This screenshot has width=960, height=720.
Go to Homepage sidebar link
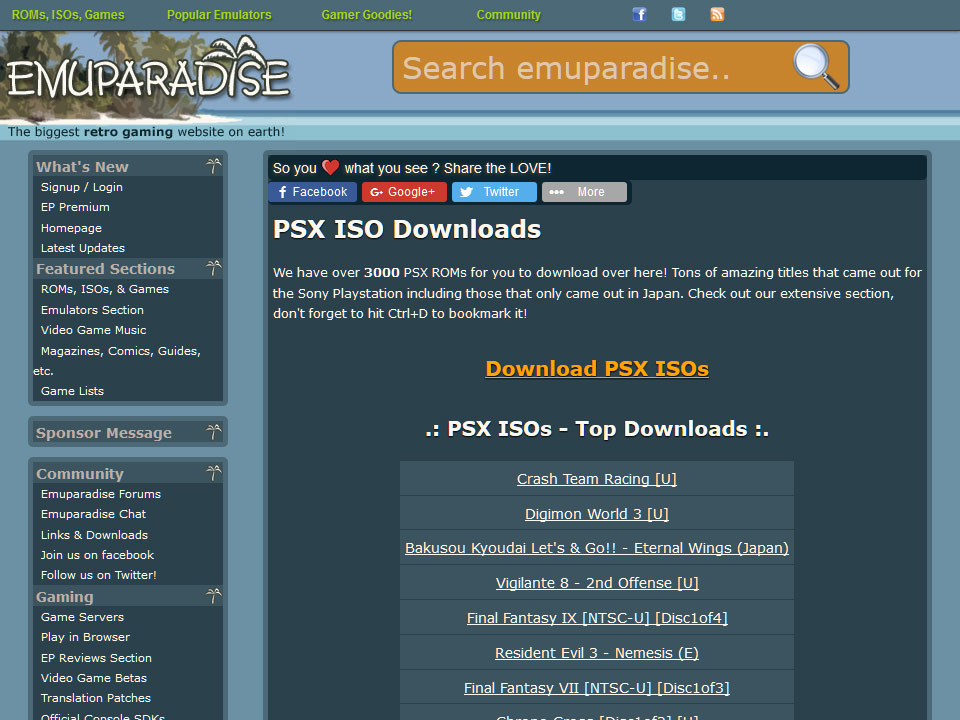tap(71, 228)
